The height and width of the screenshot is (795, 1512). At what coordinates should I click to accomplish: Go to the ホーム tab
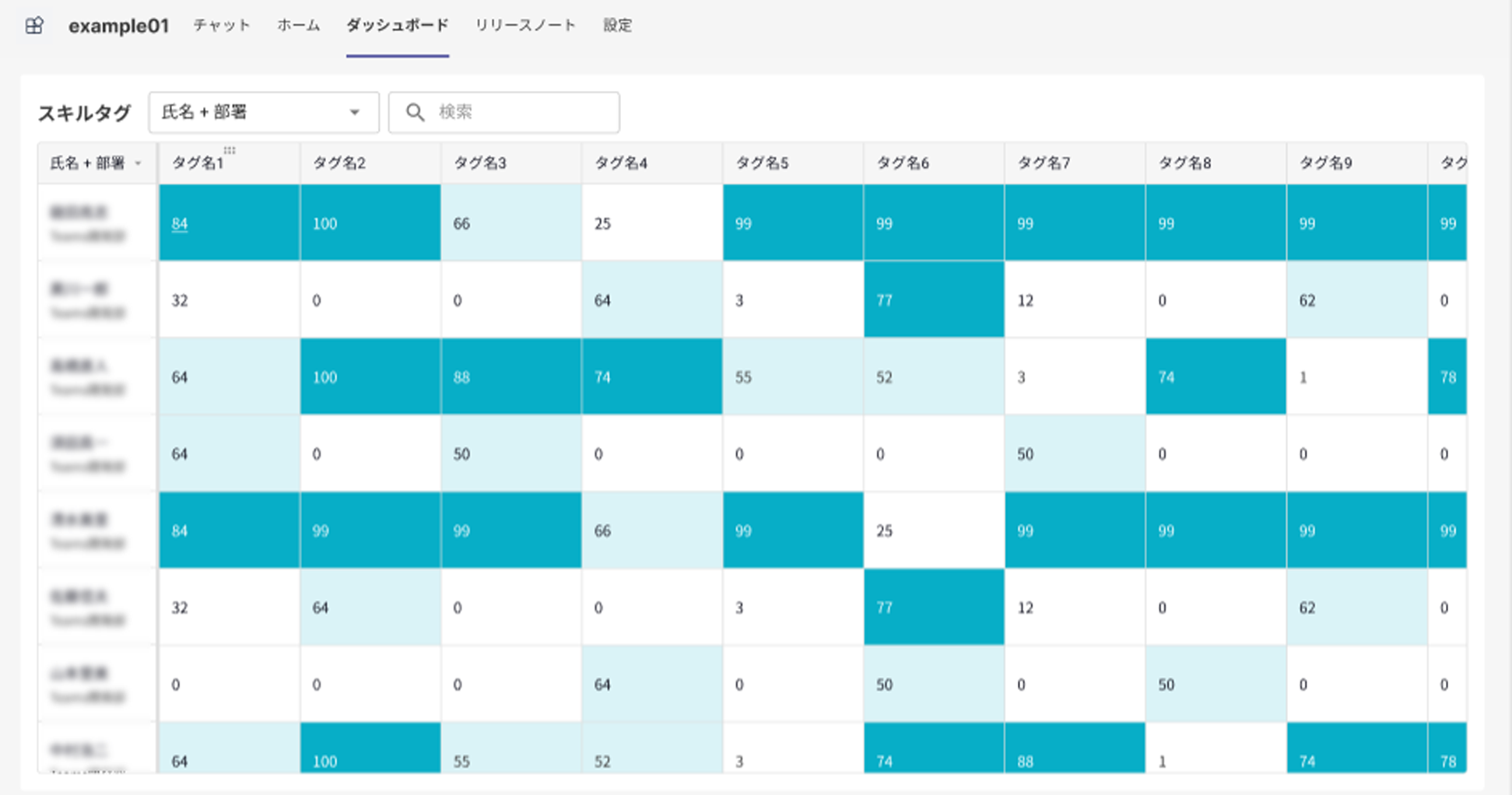pos(299,26)
